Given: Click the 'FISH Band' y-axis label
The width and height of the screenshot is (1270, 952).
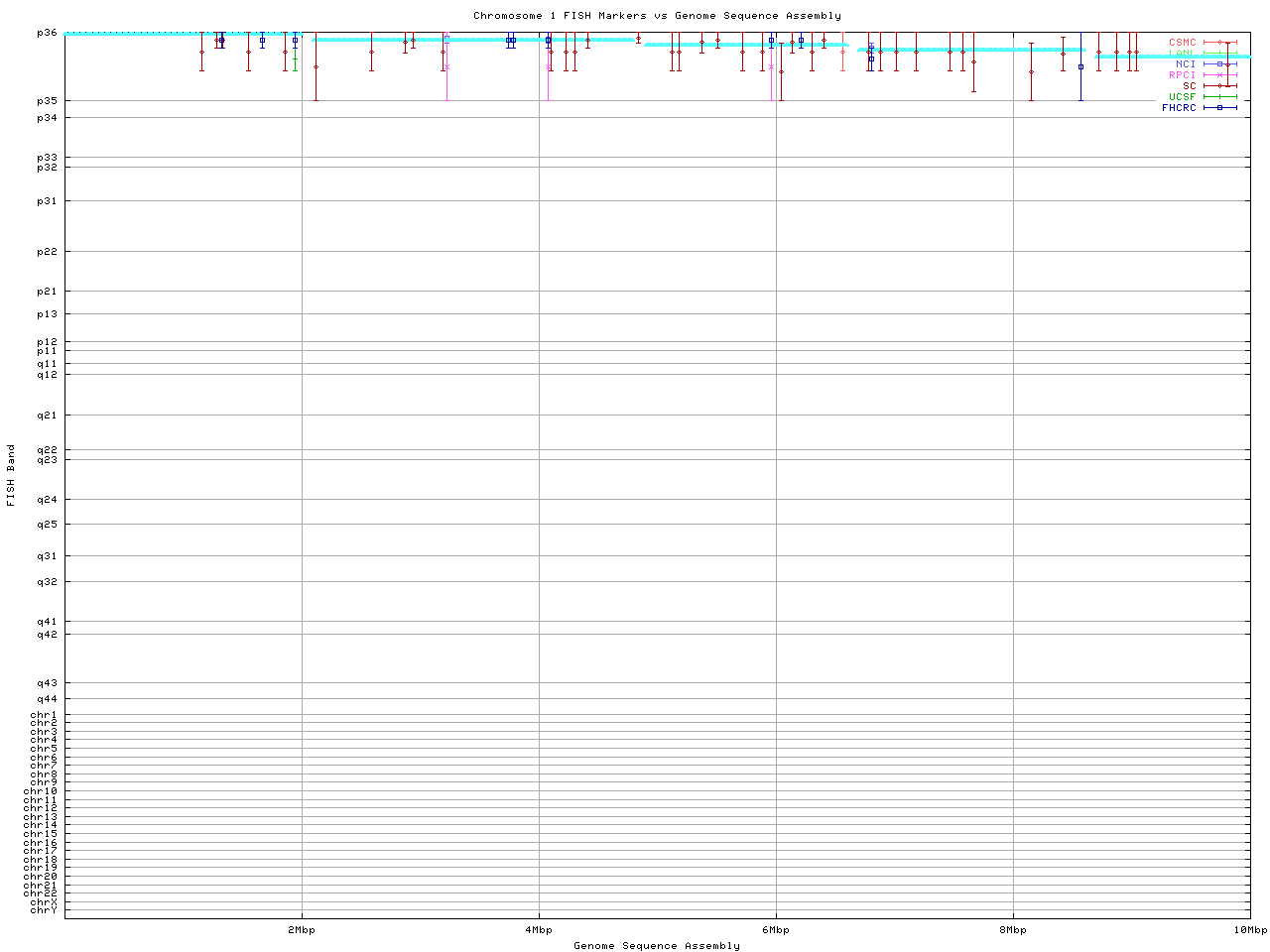Looking at the screenshot, I should click(11, 475).
